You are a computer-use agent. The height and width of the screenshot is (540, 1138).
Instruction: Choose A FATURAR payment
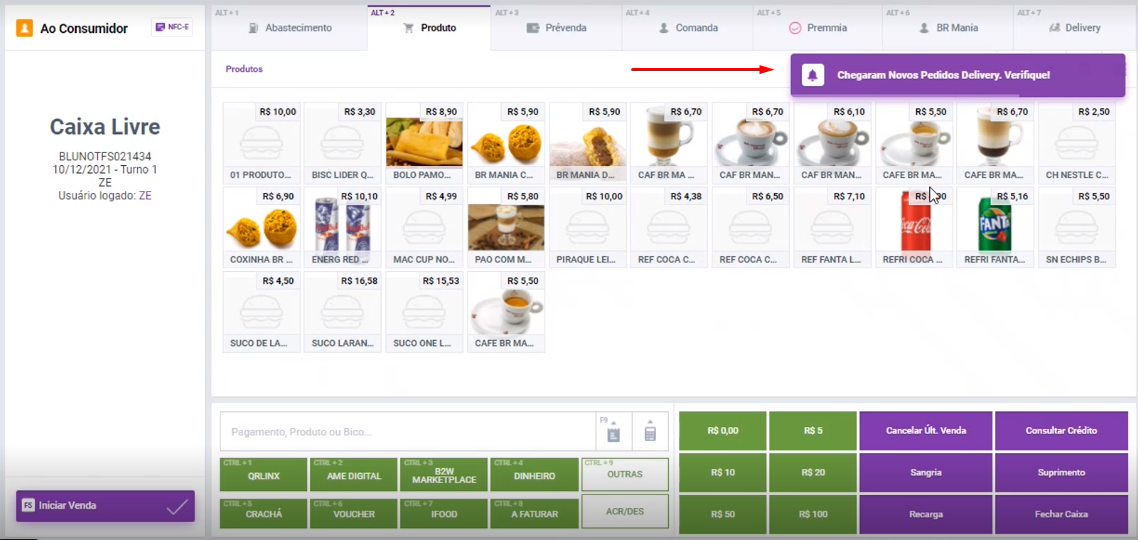[x=533, y=513]
